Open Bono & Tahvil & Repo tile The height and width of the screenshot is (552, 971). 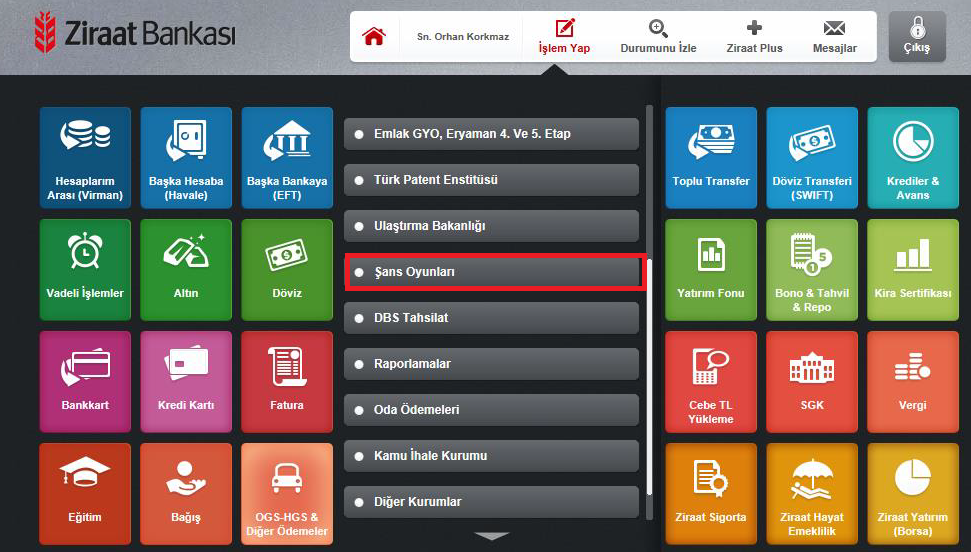(x=812, y=270)
